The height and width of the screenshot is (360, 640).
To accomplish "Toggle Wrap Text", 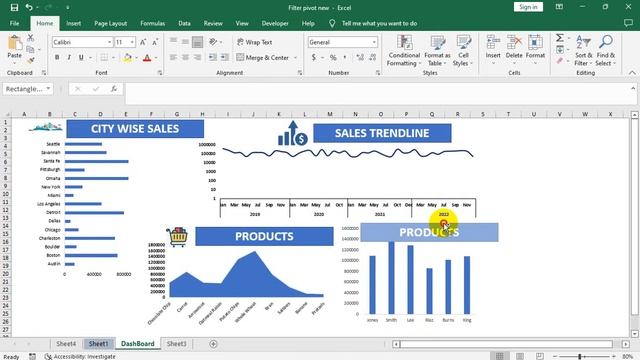I will (x=254, y=42).
